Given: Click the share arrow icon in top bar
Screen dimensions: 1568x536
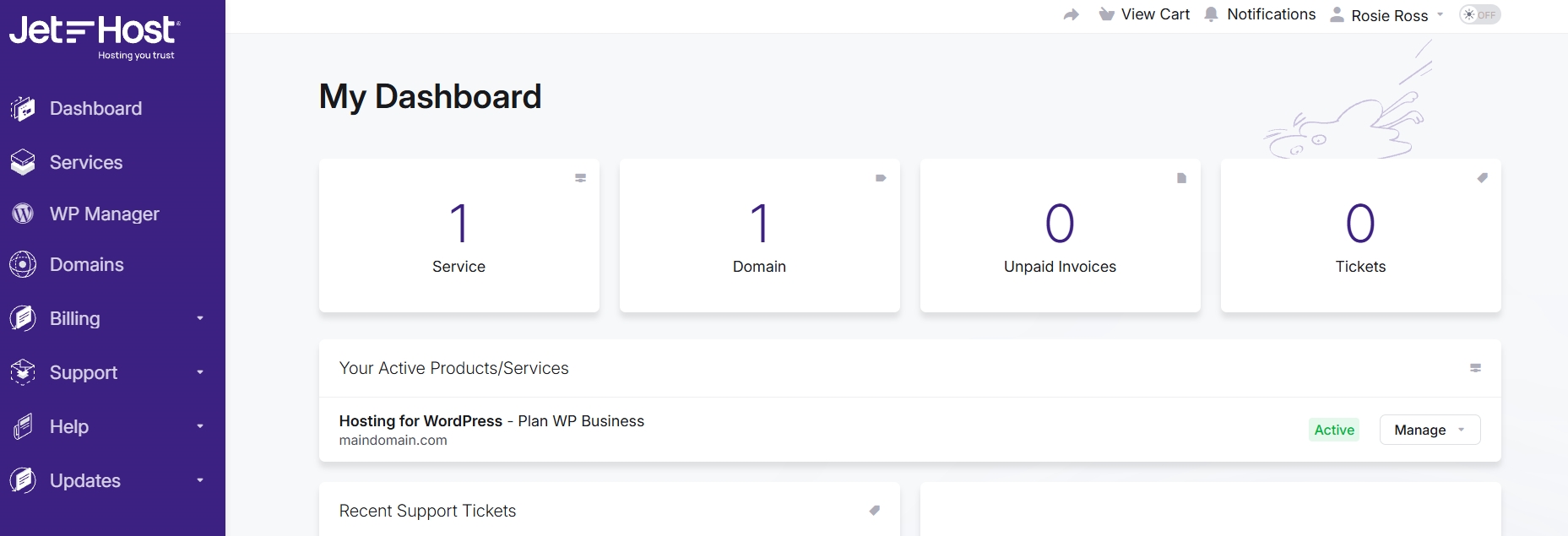Looking at the screenshot, I should (x=1071, y=14).
